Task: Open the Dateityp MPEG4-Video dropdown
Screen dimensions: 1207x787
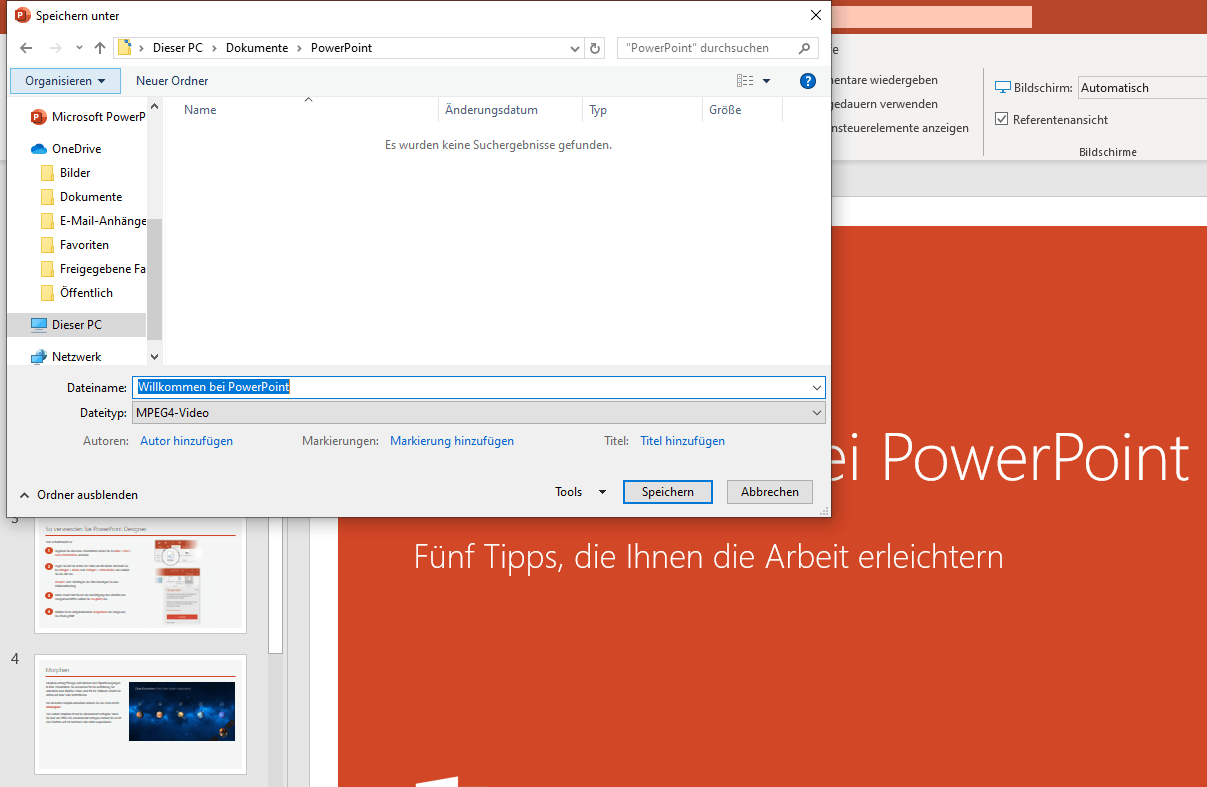Action: click(x=479, y=413)
